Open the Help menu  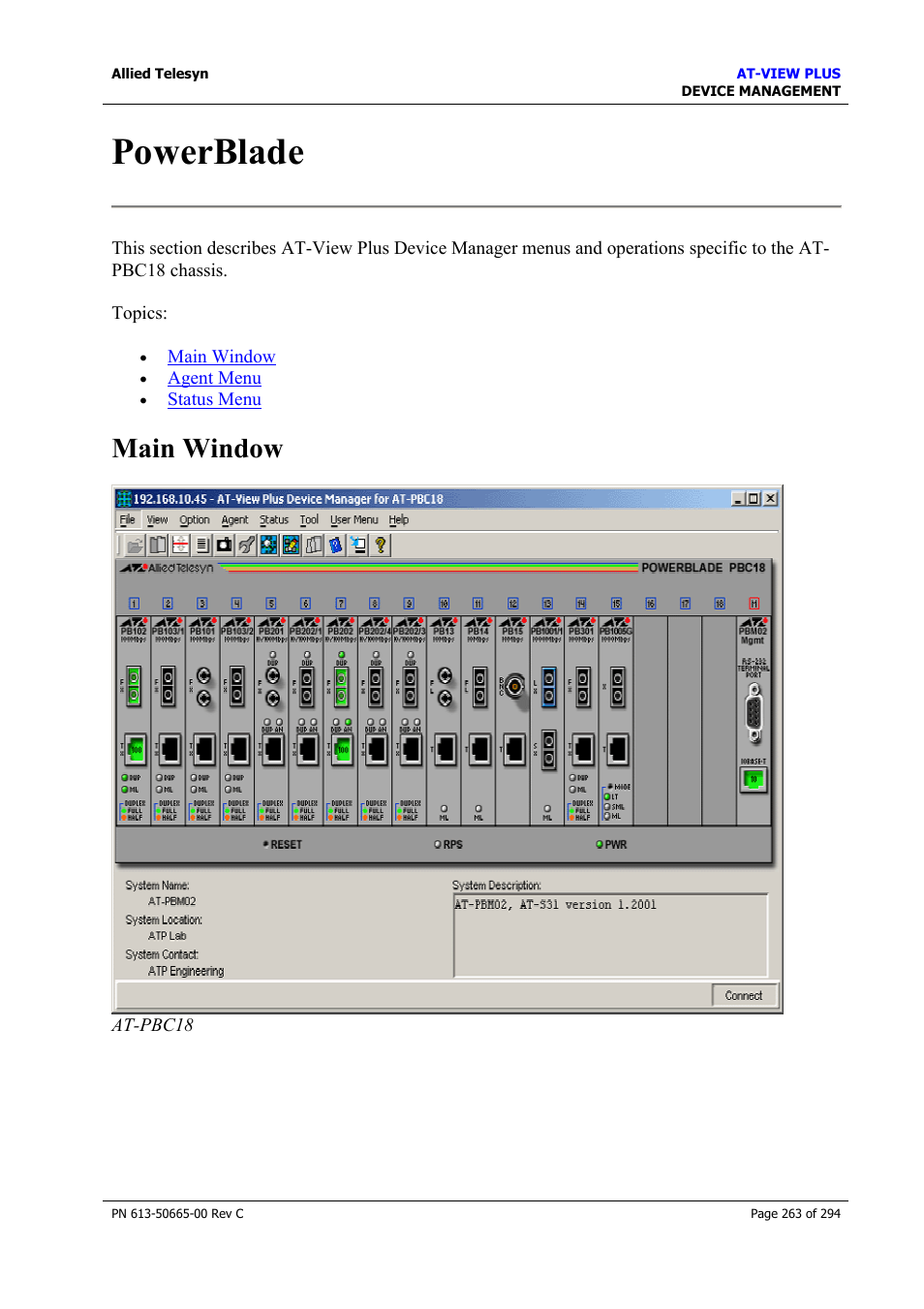pyautogui.click(x=399, y=520)
